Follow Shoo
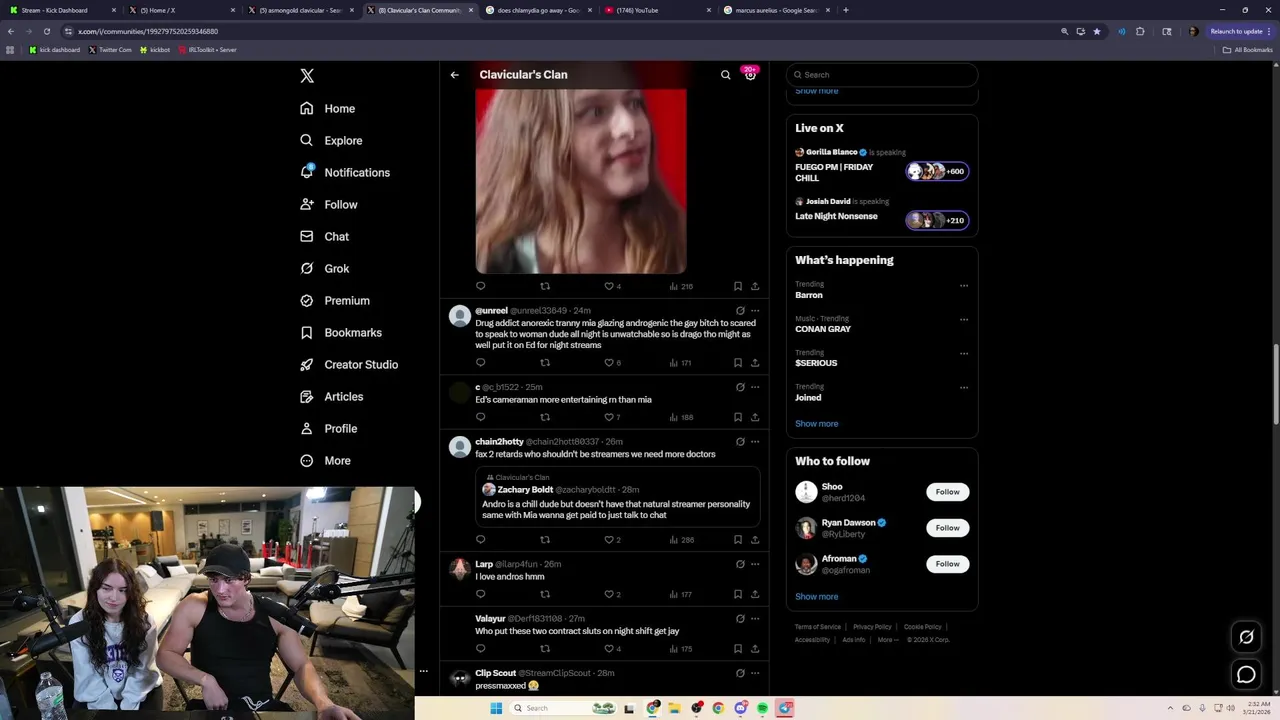This screenshot has height=720, width=1280. [948, 492]
